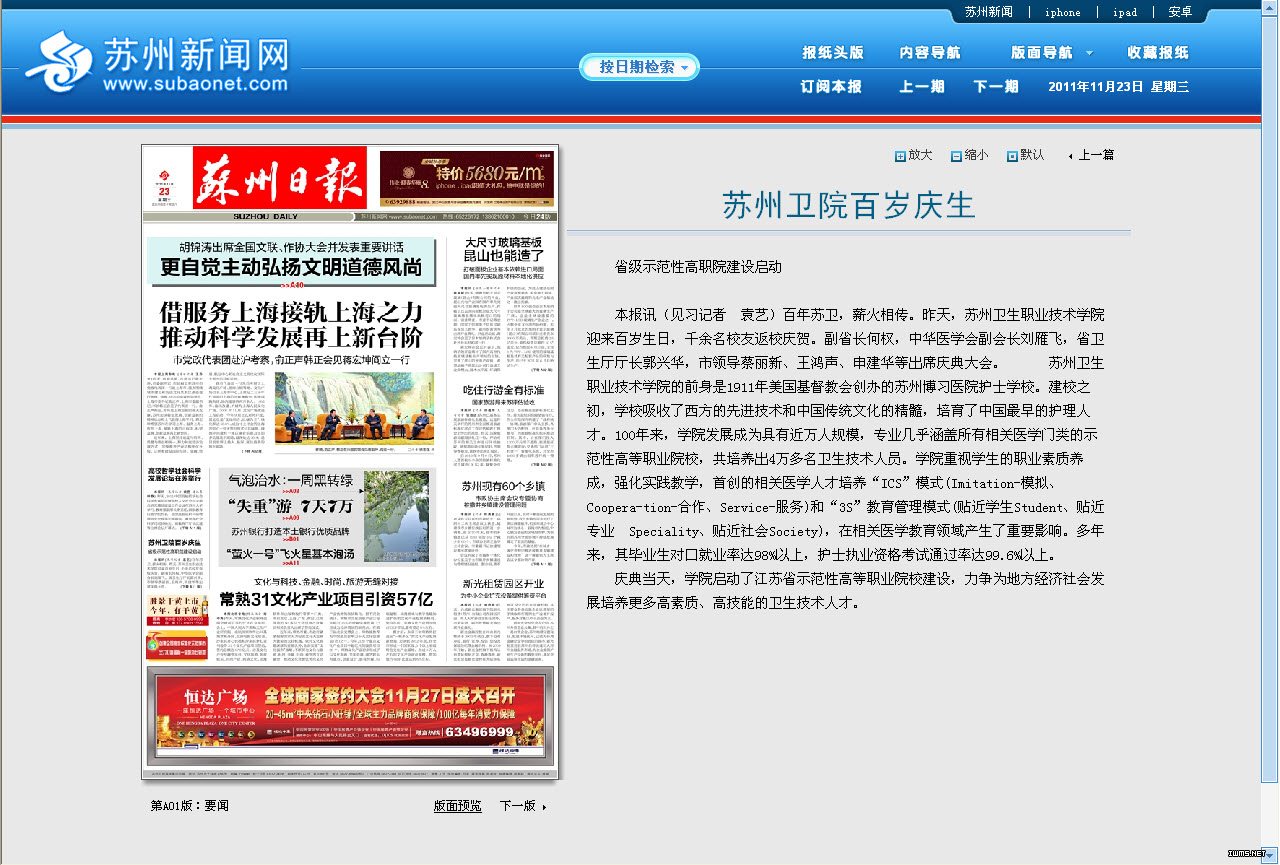Click the date 2011年11月23日 星期三

pos(1118,87)
